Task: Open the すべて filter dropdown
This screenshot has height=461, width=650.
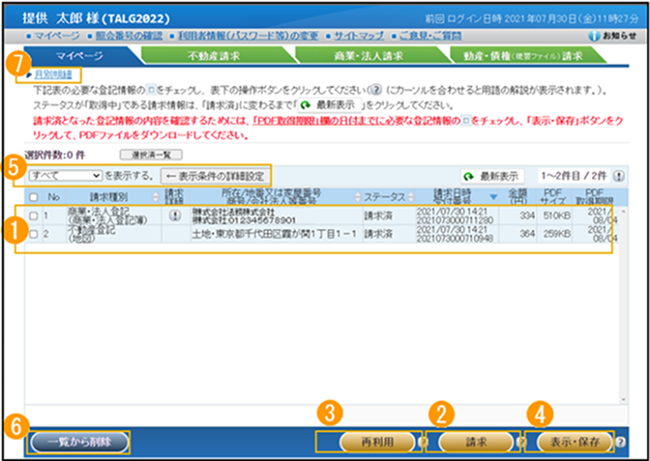Action: coord(66,174)
